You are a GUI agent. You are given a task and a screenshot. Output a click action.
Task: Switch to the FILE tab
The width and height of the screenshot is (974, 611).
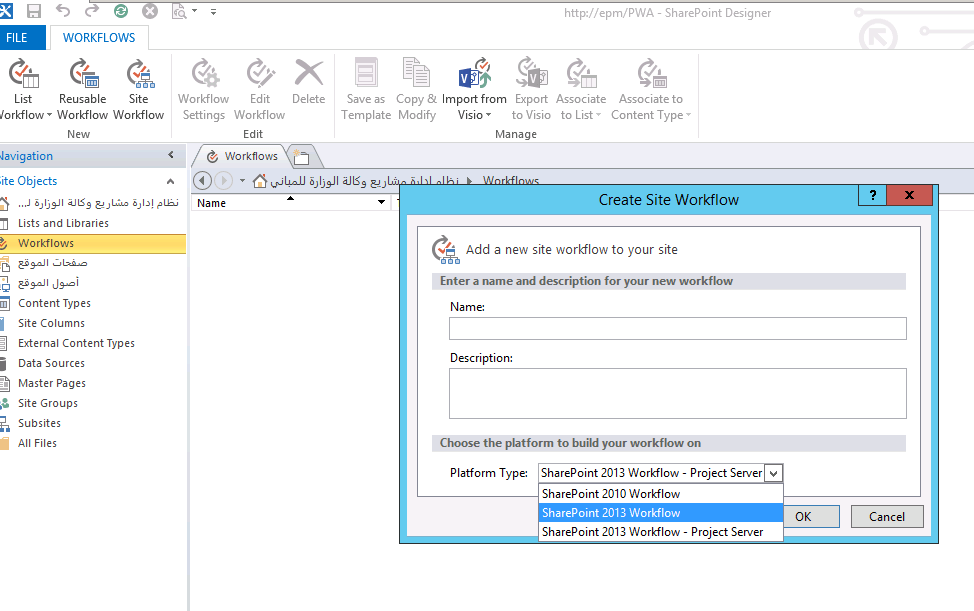click(x=20, y=36)
